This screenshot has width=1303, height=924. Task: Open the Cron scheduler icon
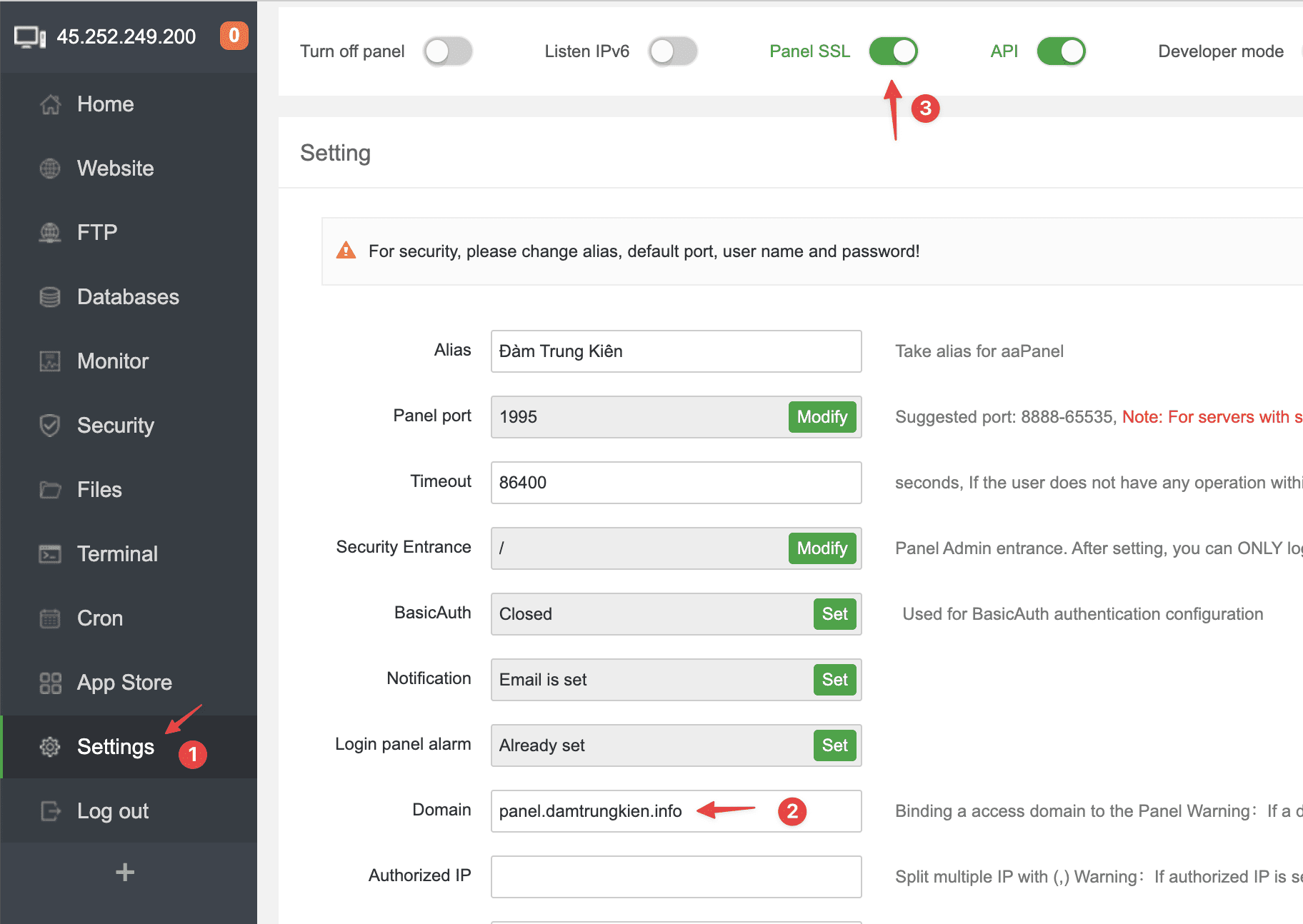[50, 618]
